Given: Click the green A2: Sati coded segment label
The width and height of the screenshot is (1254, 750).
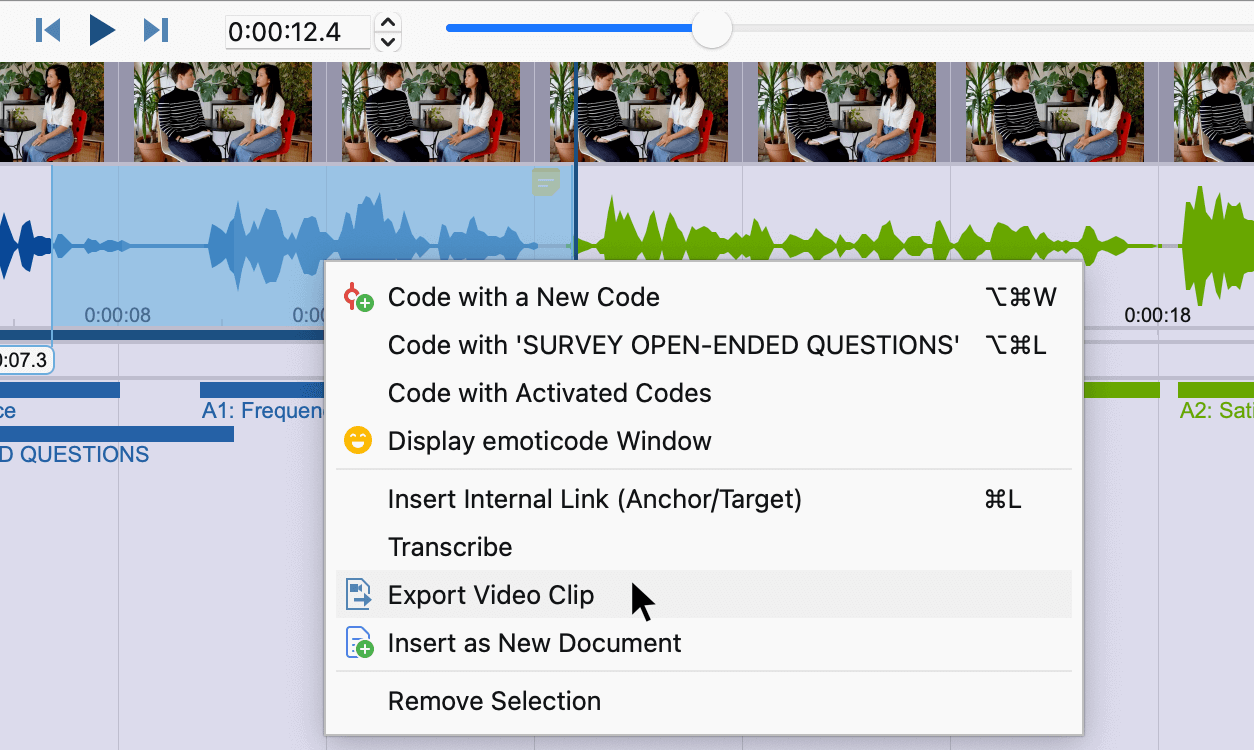Looking at the screenshot, I should (x=1216, y=411).
